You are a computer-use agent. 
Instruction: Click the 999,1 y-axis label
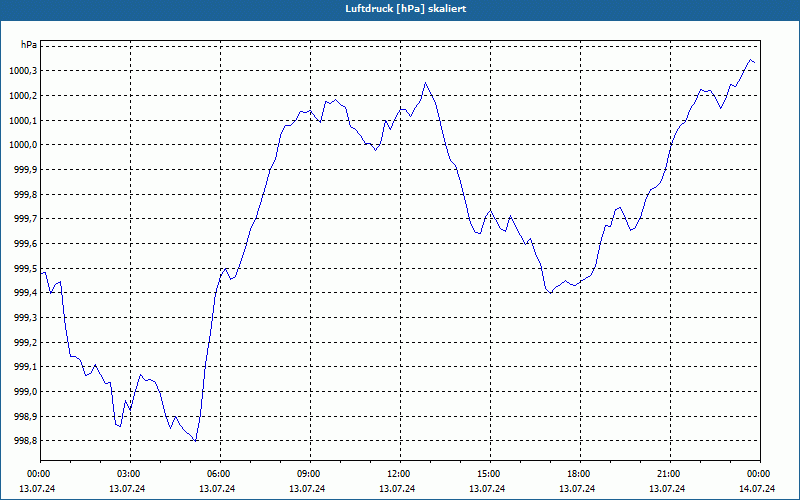click(26, 367)
